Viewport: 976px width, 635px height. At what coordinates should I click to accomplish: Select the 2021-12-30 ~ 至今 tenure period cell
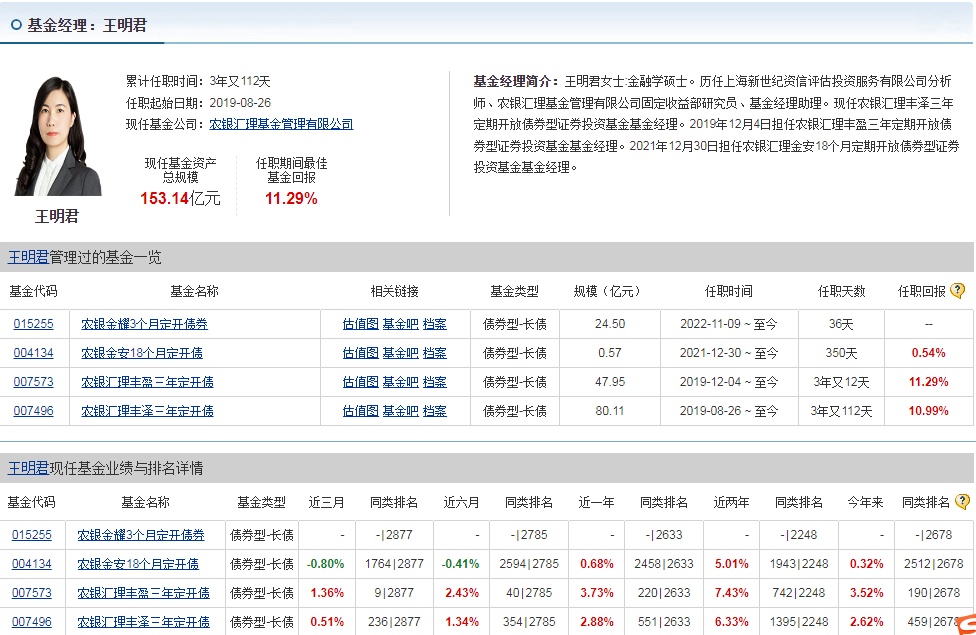coord(729,353)
